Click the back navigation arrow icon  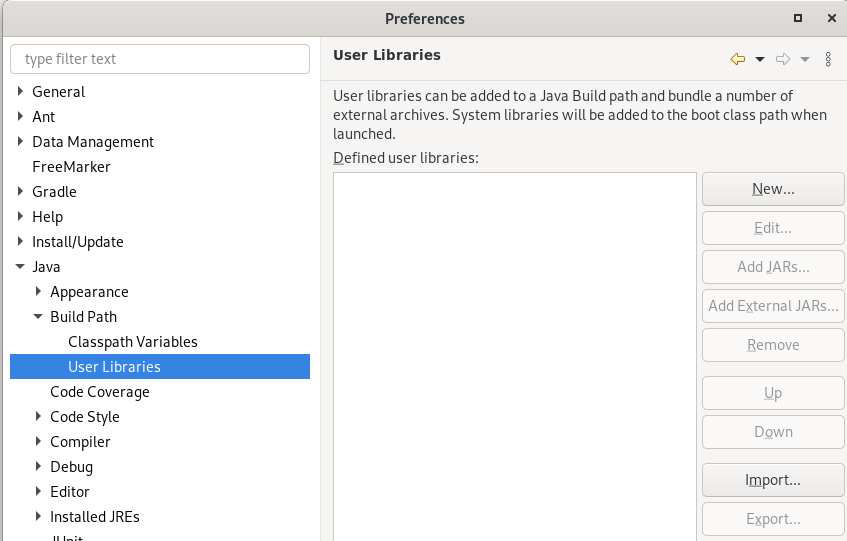click(x=738, y=59)
